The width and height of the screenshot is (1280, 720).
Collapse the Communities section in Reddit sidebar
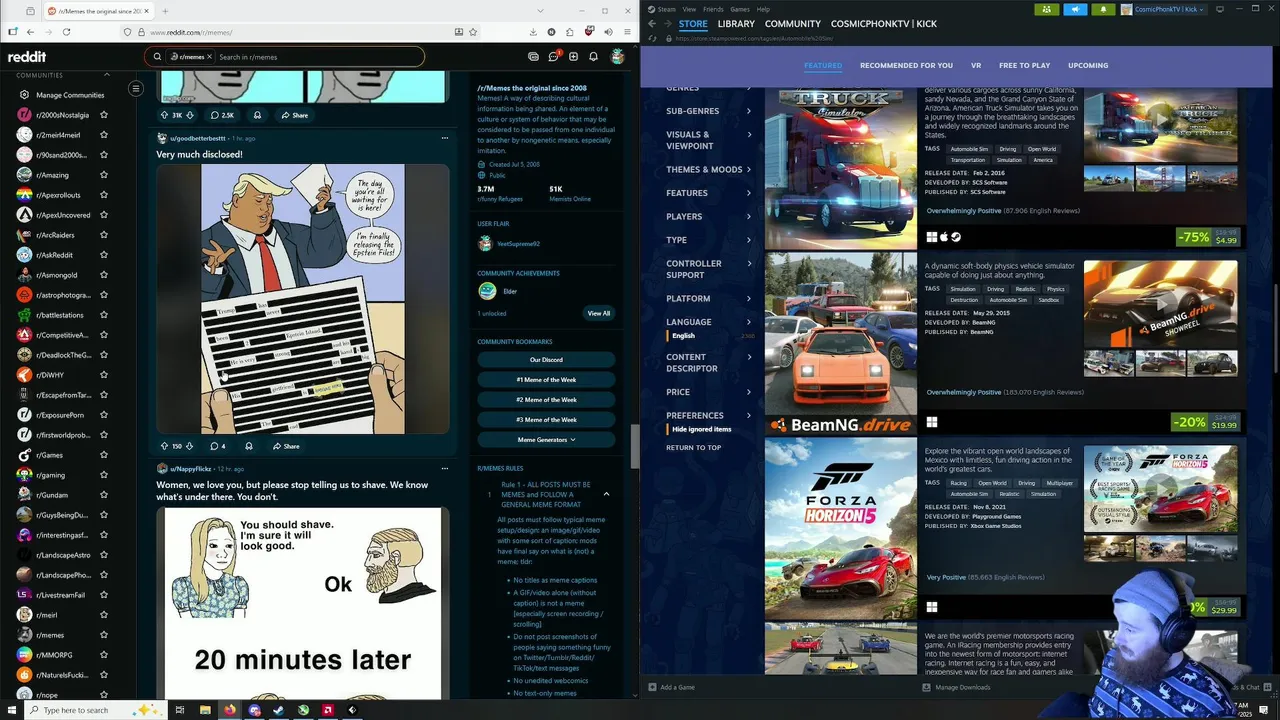tap(107, 75)
